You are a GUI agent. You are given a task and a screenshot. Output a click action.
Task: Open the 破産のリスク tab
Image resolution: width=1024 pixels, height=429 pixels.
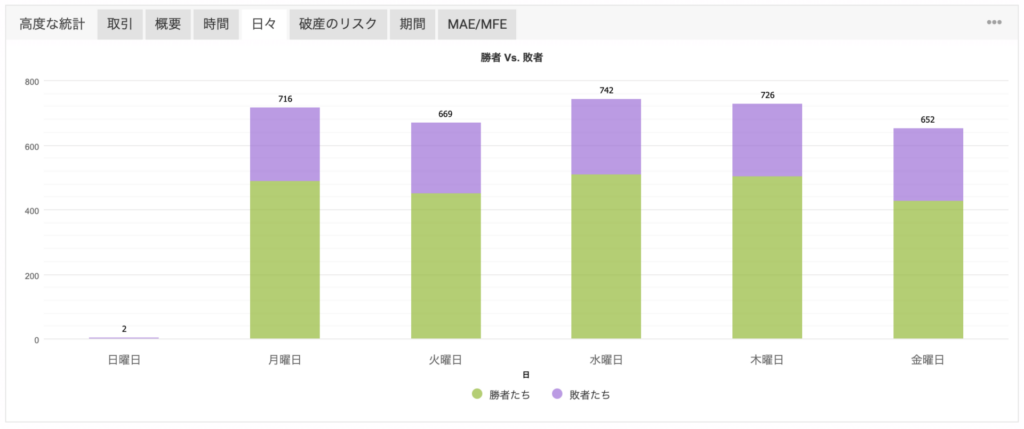pos(338,24)
